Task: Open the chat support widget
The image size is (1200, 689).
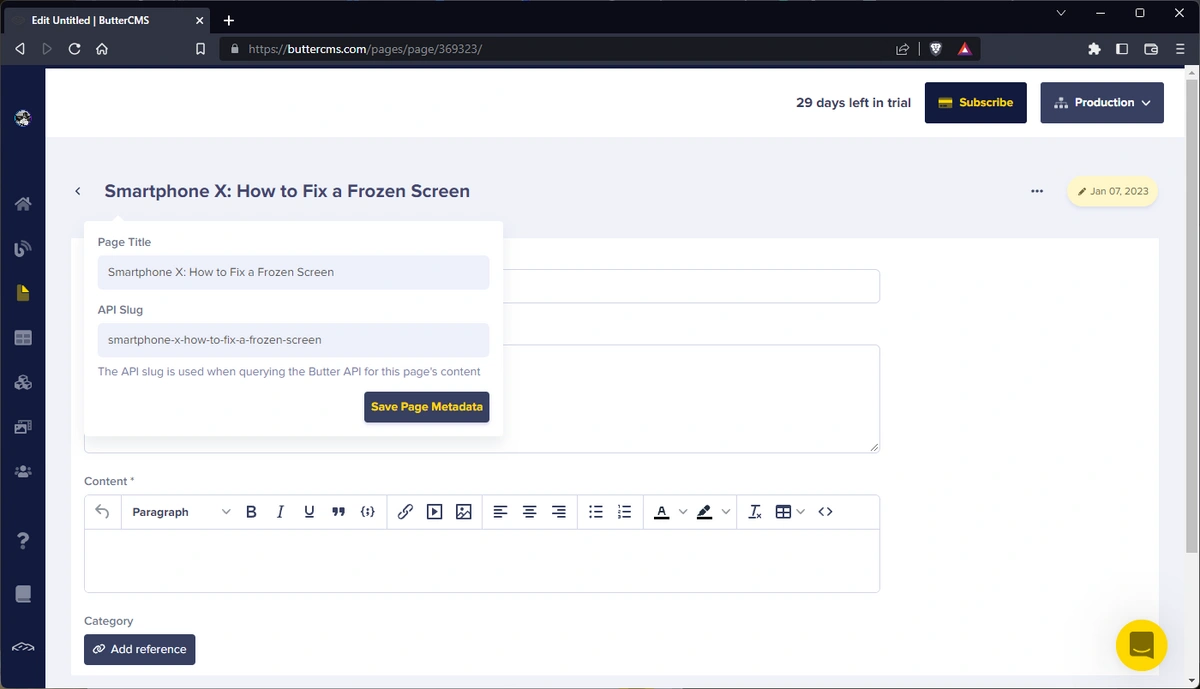Action: click(x=1141, y=645)
